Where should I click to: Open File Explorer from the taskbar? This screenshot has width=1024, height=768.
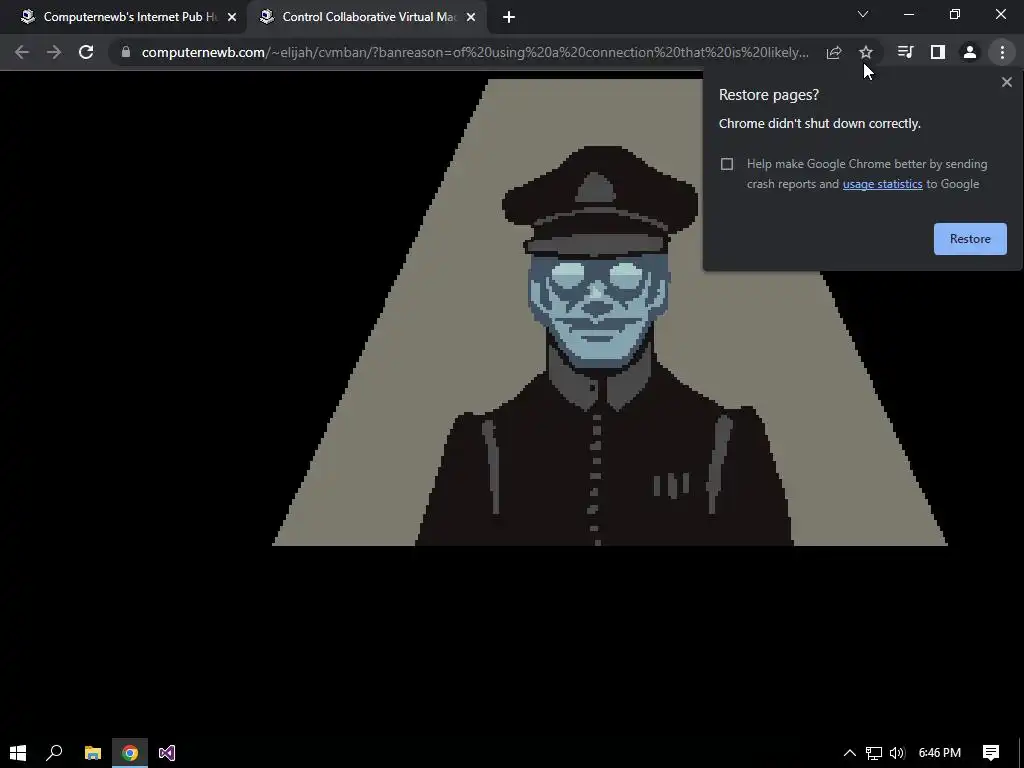click(x=93, y=753)
